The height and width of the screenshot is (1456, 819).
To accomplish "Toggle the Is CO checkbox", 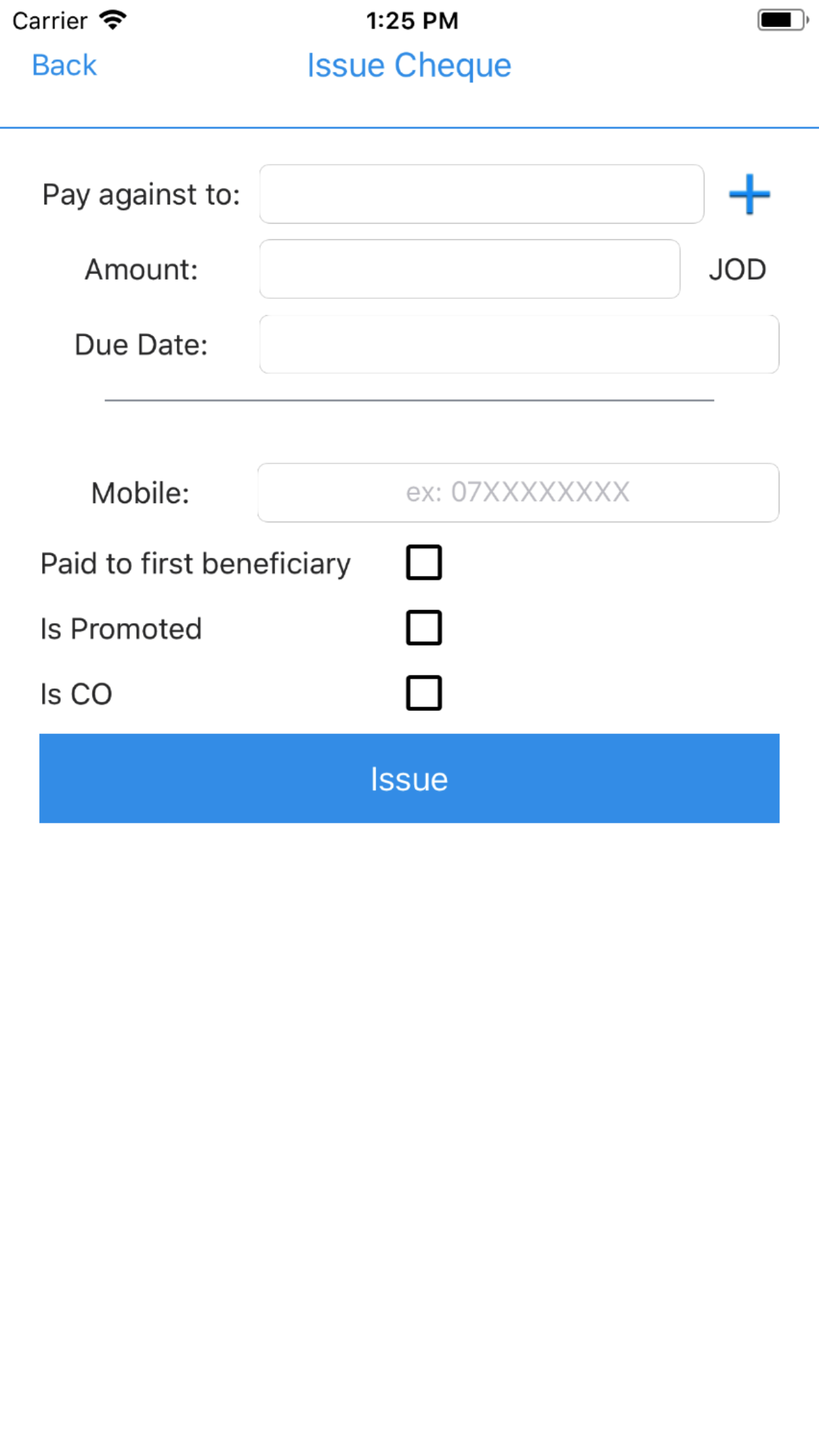I will (x=424, y=693).
